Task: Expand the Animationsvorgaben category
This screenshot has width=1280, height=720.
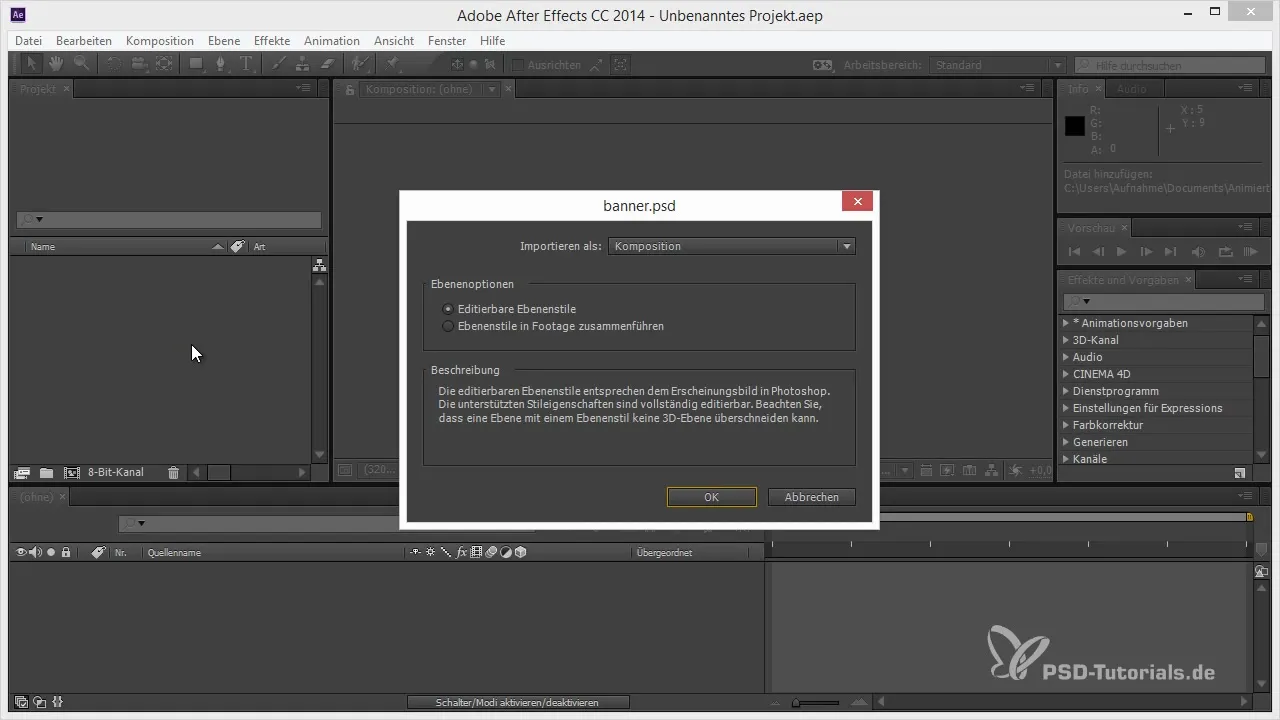Action: click(x=1065, y=323)
